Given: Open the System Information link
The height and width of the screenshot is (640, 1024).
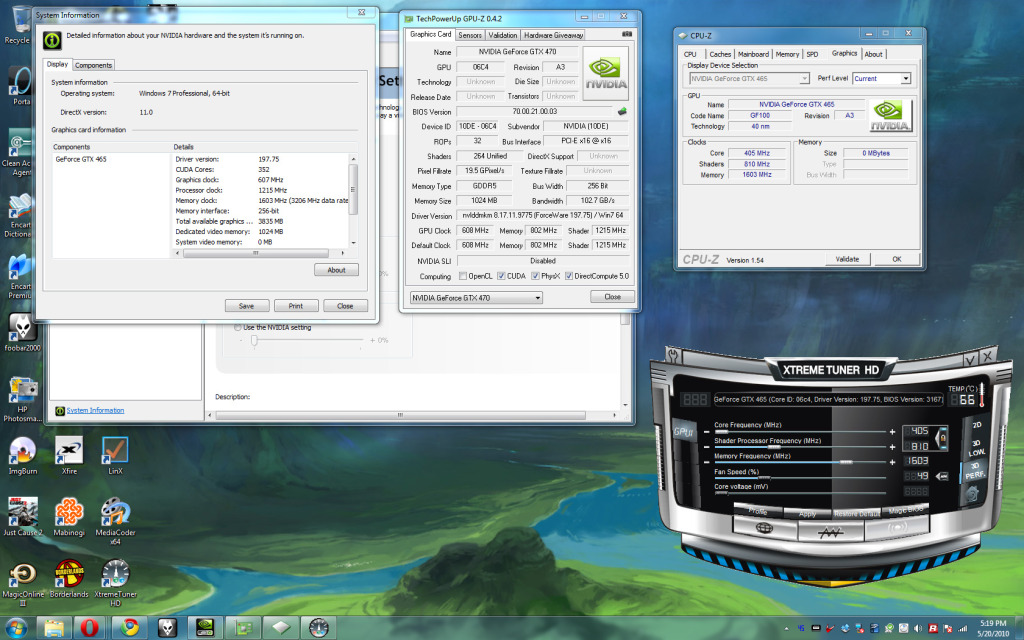Looking at the screenshot, I should (x=95, y=410).
